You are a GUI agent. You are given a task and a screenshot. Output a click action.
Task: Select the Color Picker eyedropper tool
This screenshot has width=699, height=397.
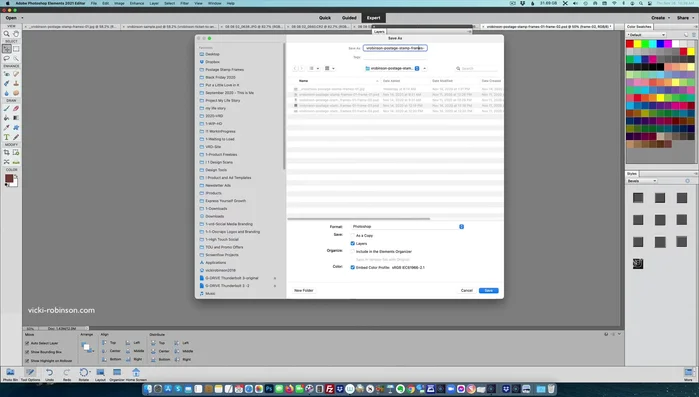[6, 128]
